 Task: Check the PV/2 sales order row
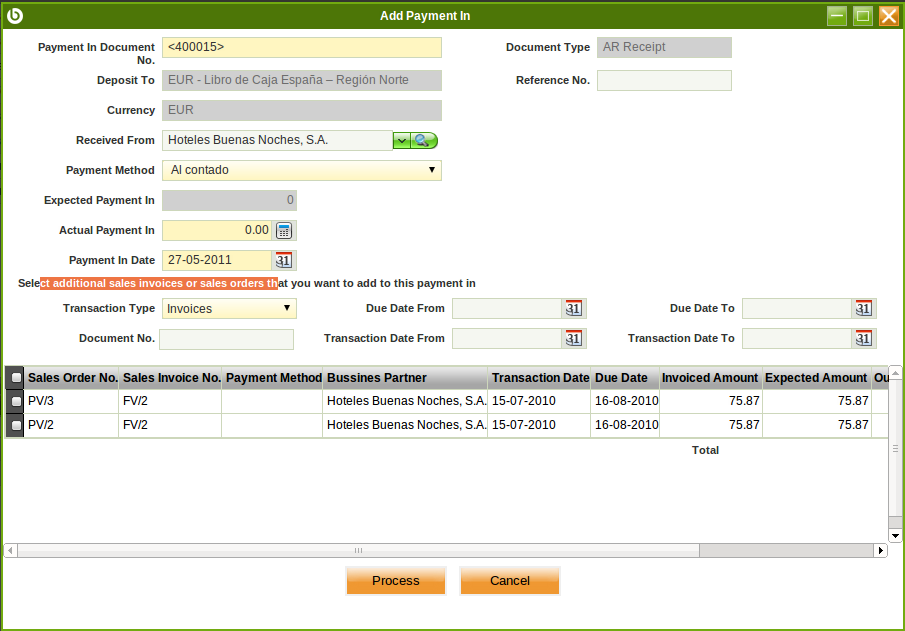coord(15,425)
